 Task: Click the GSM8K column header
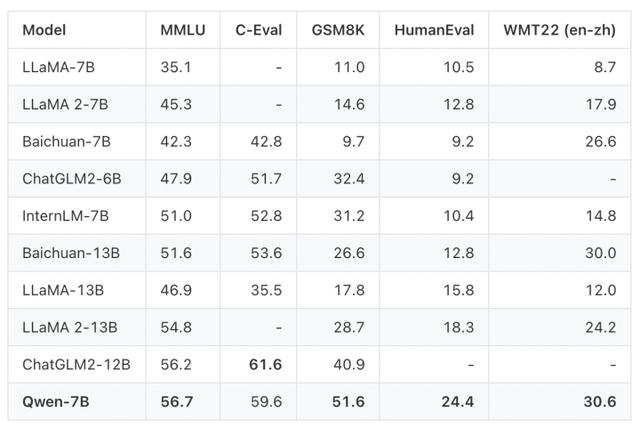[x=337, y=30]
